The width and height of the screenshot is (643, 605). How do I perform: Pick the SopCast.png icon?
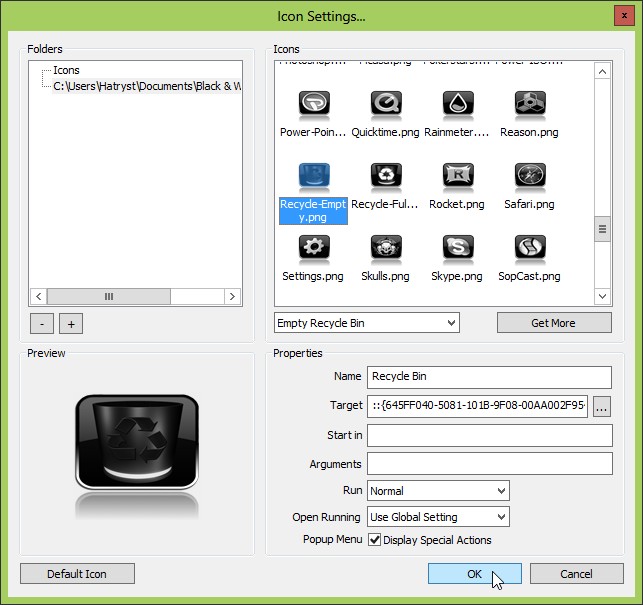pos(530,249)
